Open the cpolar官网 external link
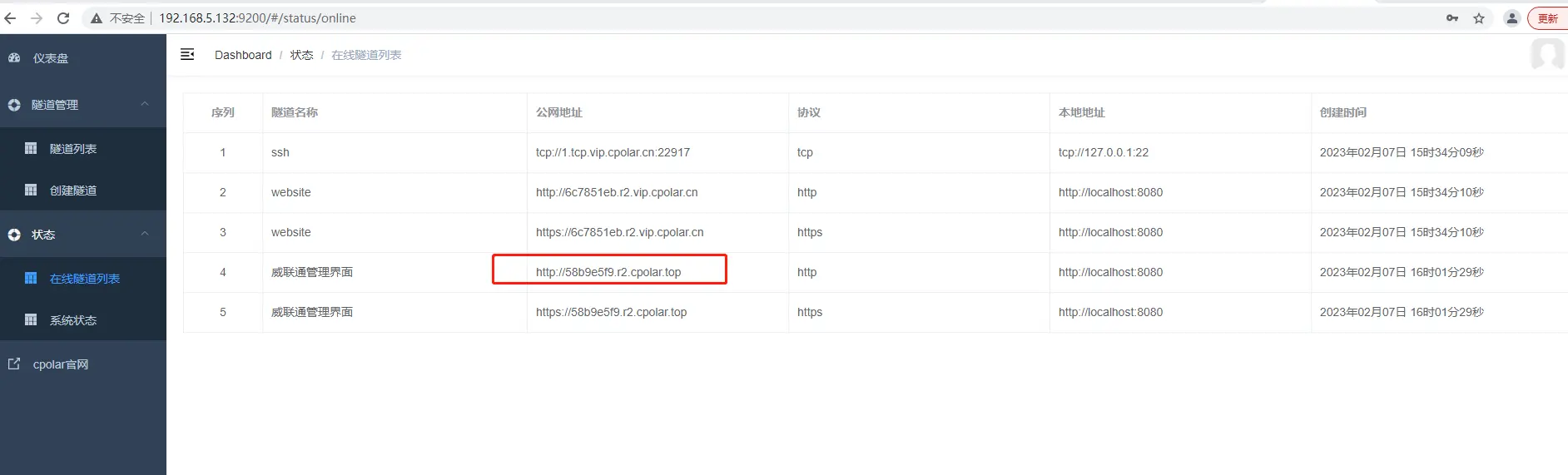Image resolution: width=1568 pixels, height=475 pixels. coord(60,364)
